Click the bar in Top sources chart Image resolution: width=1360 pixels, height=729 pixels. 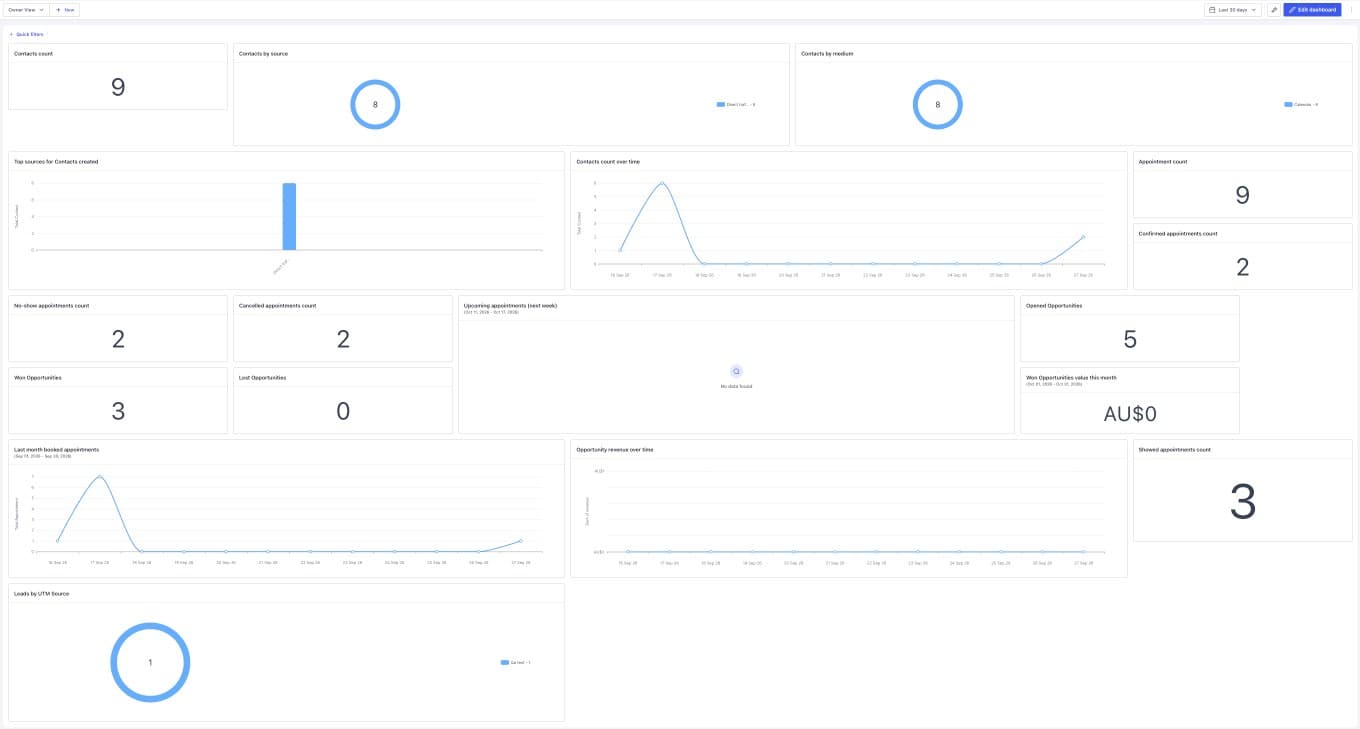(x=289, y=216)
